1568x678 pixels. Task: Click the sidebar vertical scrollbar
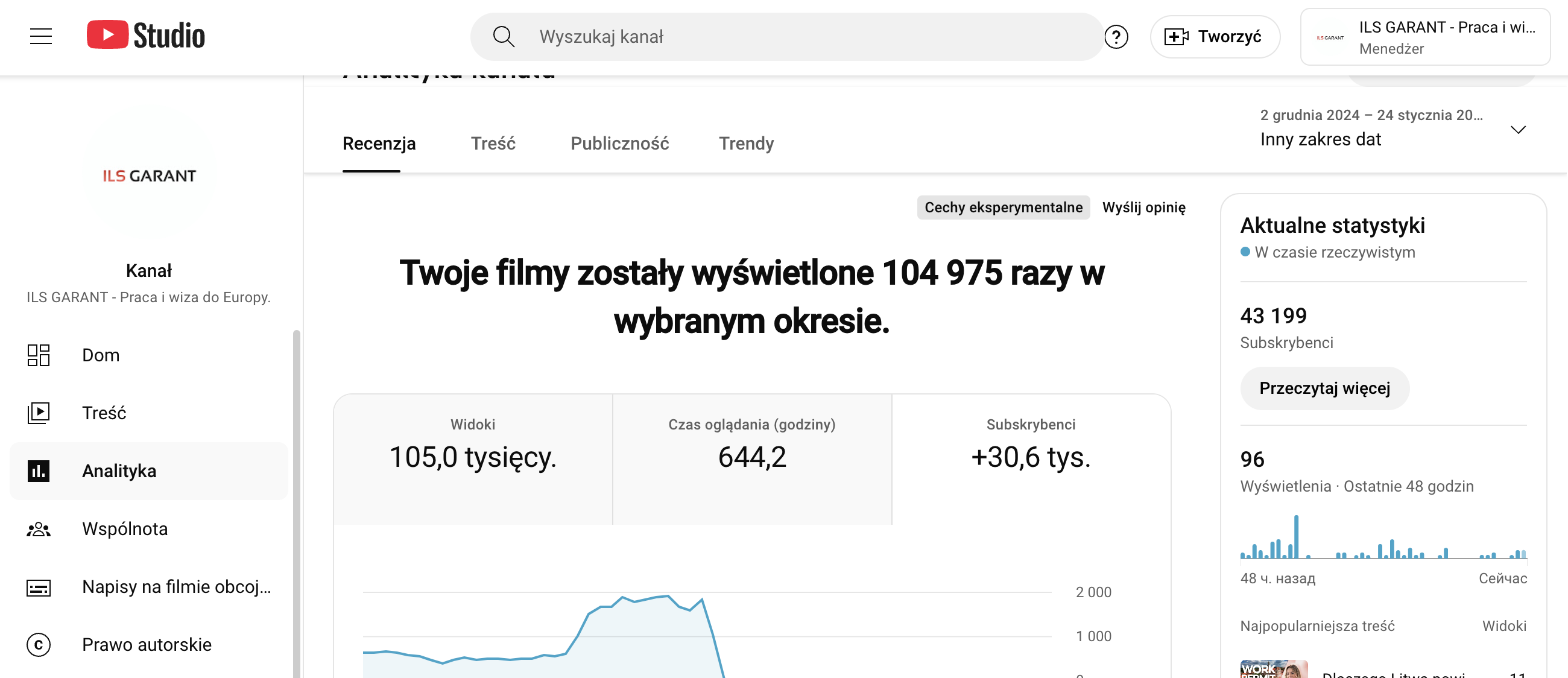(x=297, y=502)
